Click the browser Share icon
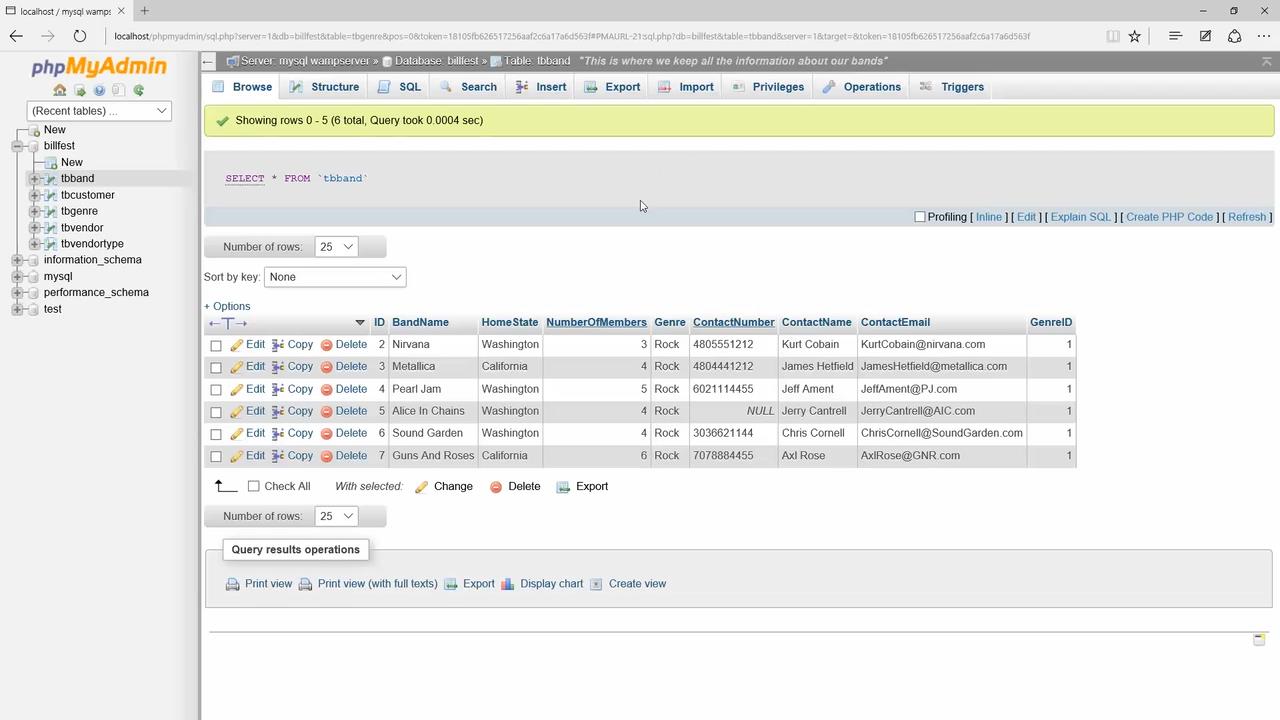The image size is (1280, 720). click(x=1235, y=36)
